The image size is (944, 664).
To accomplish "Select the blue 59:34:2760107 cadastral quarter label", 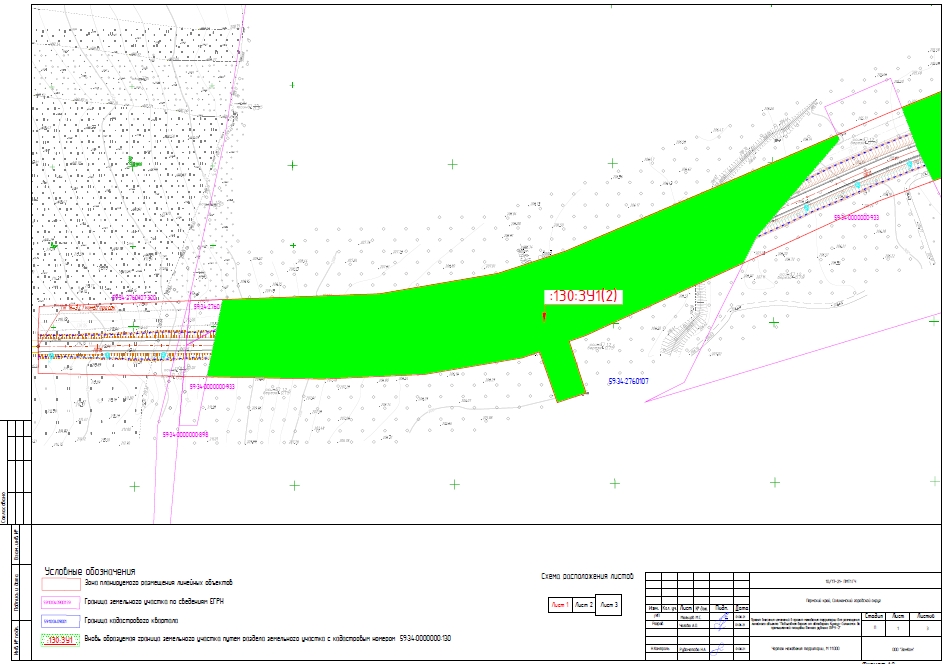I will pyautogui.click(x=628, y=382).
